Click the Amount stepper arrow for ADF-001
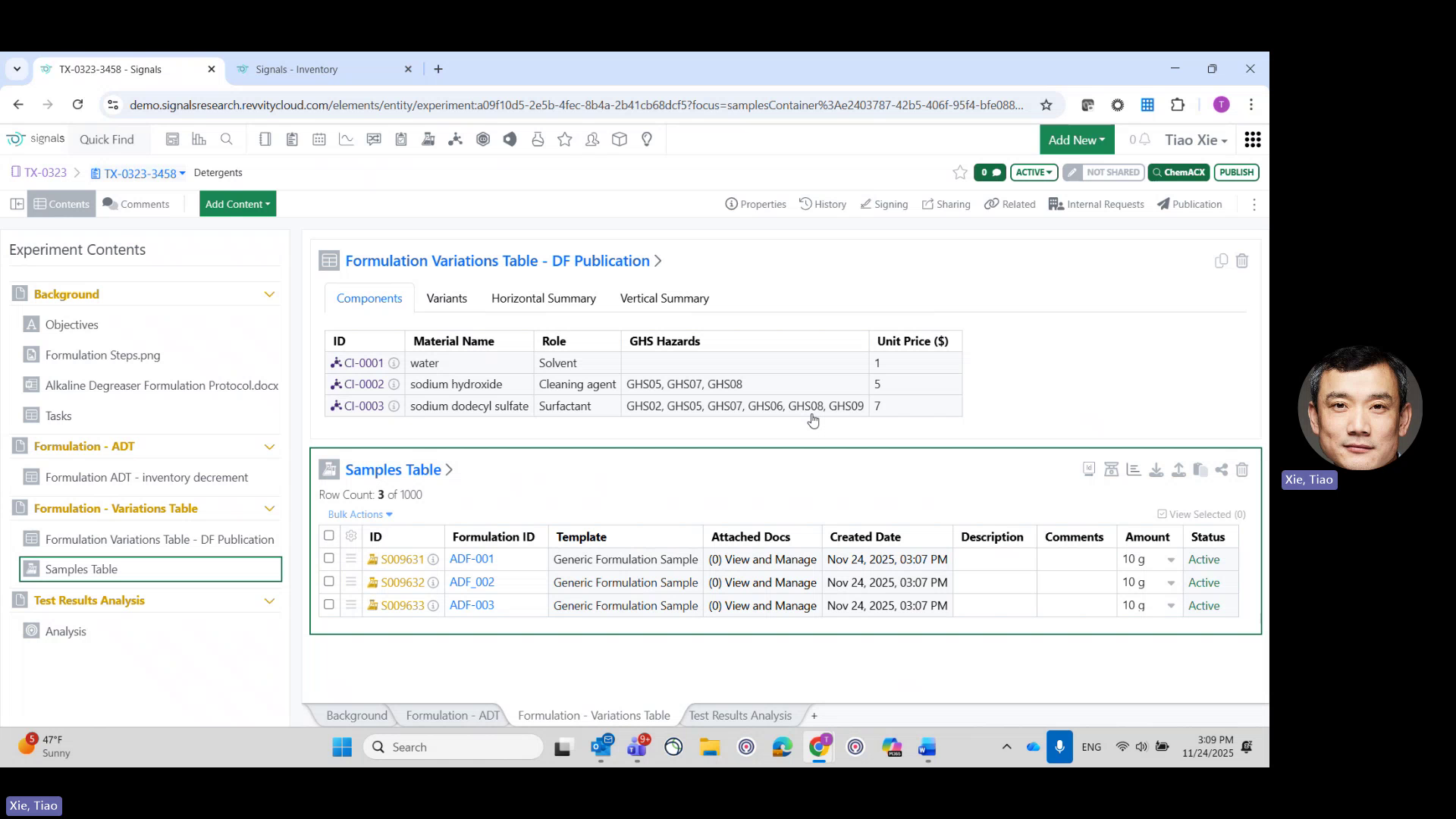Viewport: 1456px width, 819px height. click(1170, 559)
